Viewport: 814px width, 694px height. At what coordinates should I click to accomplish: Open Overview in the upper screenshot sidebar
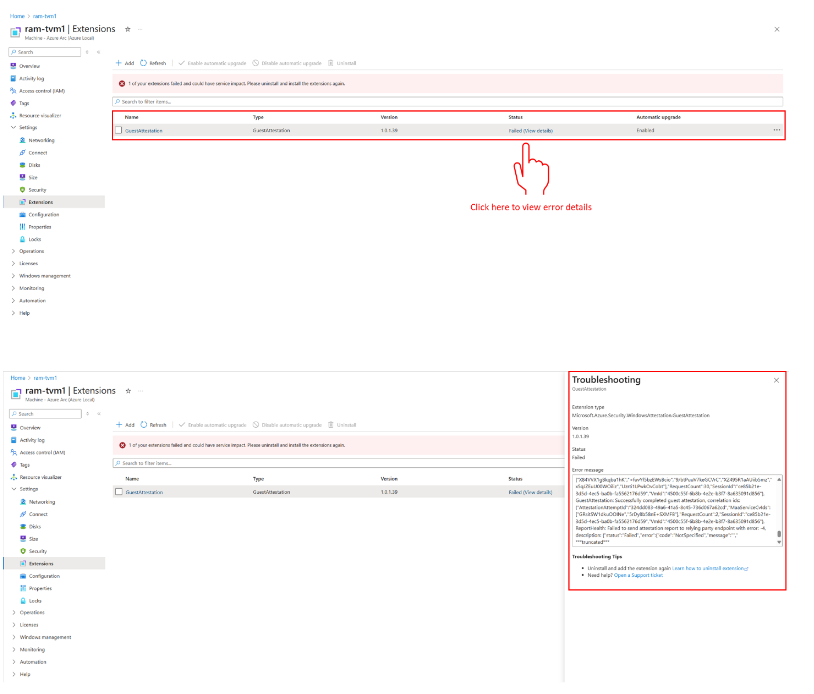click(29, 66)
